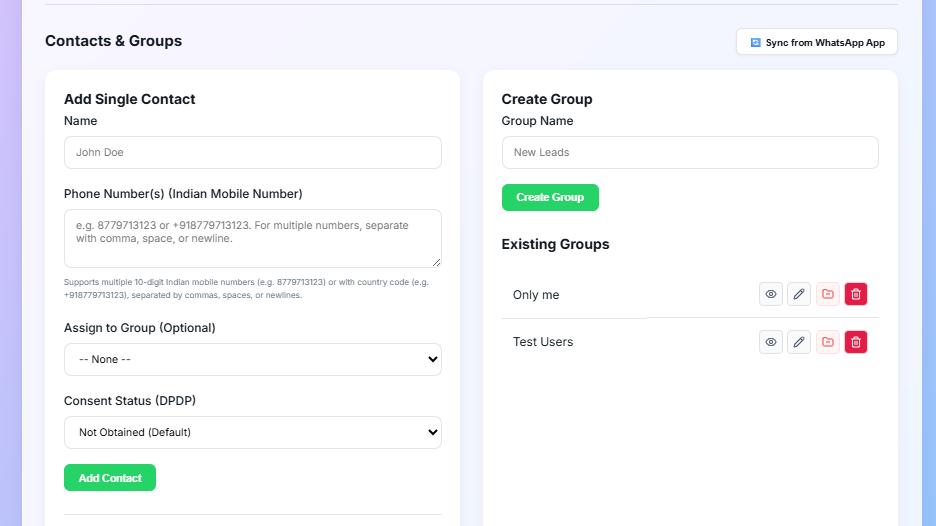Open the Consent Status (DPDP) dropdown

[x=253, y=432]
